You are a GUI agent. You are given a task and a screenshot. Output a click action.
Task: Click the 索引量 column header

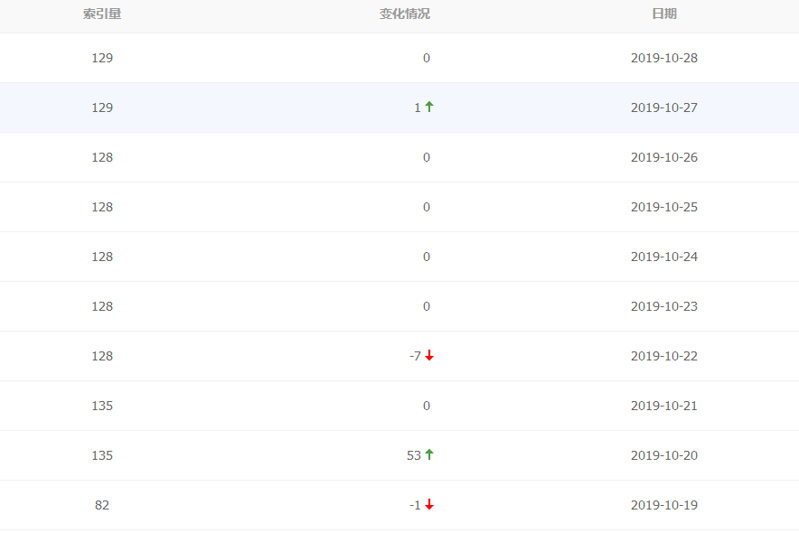click(x=102, y=14)
